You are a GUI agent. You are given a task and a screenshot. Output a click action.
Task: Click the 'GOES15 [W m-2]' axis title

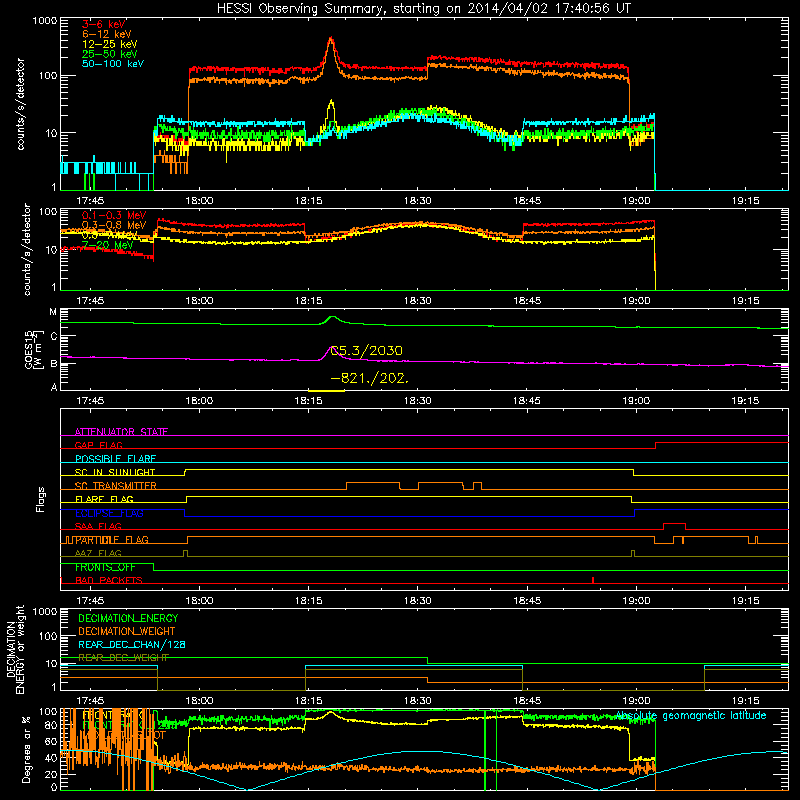32,349
